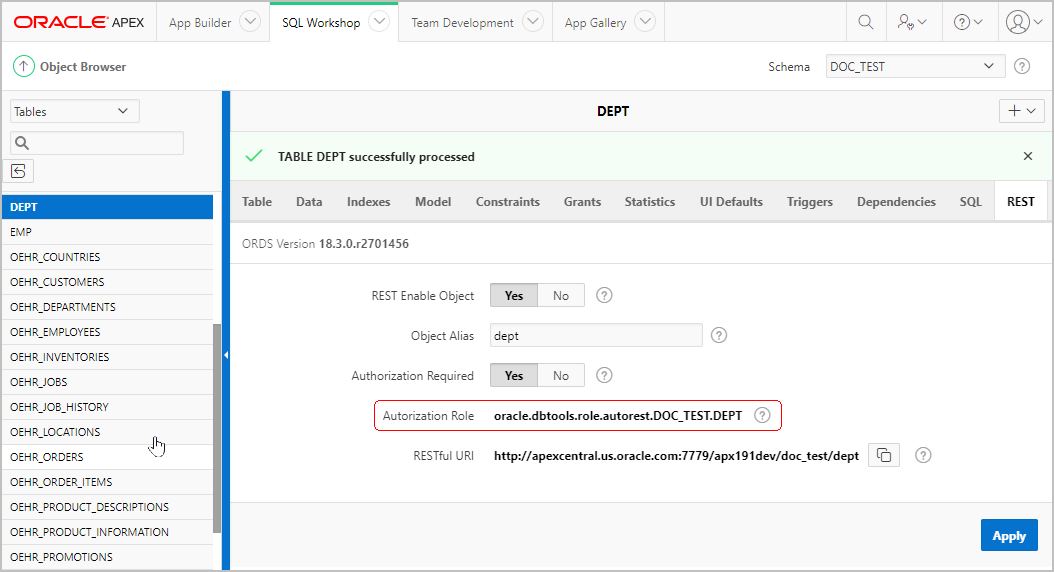Image resolution: width=1054 pixels, height=572 pixels.
Task: Open the create object plus menu
Action: [1021, 111]
